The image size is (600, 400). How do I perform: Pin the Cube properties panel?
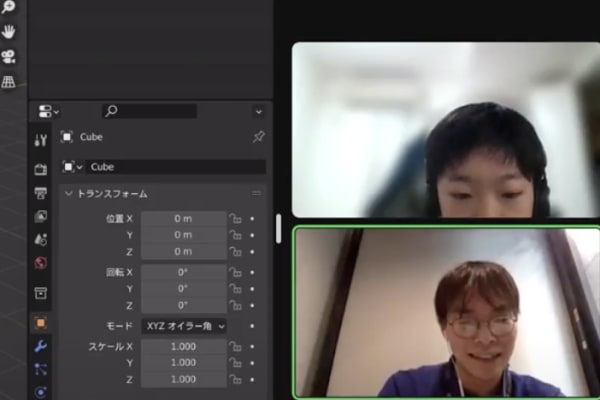259,137
